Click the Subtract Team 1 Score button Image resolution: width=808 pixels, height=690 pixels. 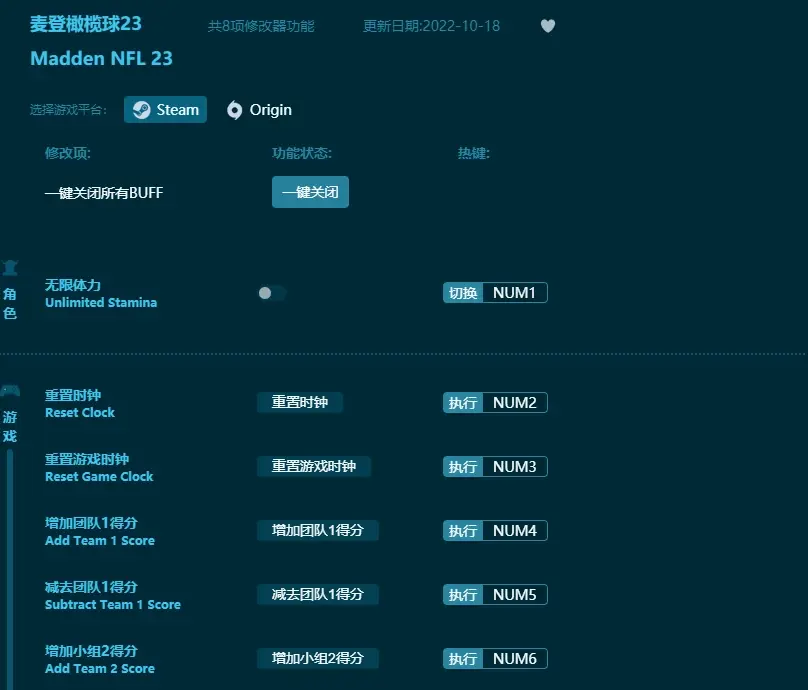[x=316, y=594]
